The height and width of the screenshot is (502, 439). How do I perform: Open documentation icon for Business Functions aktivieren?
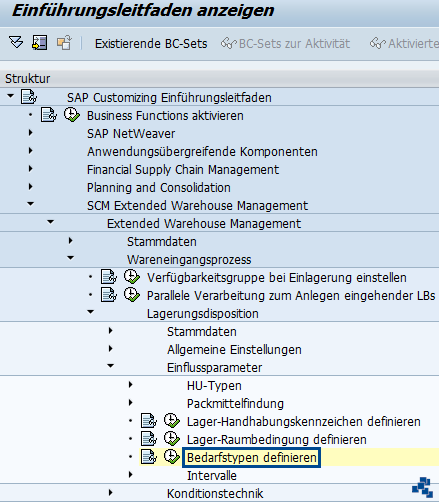click(x=49, y=115)
